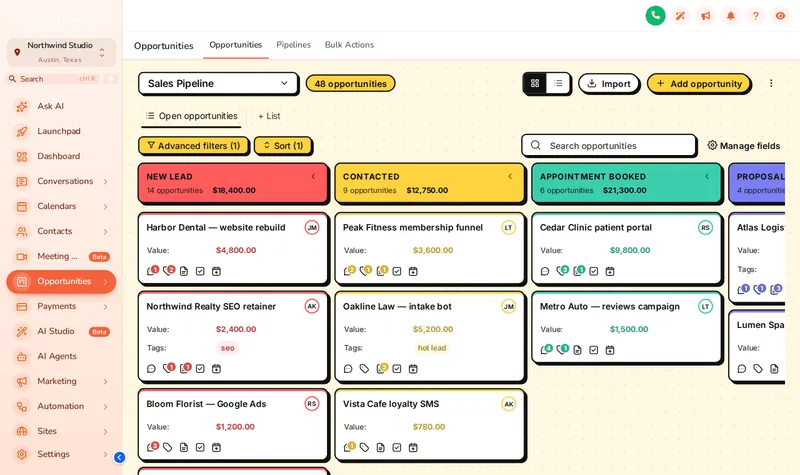Image resolution: width=800 pixels, height=475 pixels.
Task: Add a new view with + List
Action: [269, 116]
